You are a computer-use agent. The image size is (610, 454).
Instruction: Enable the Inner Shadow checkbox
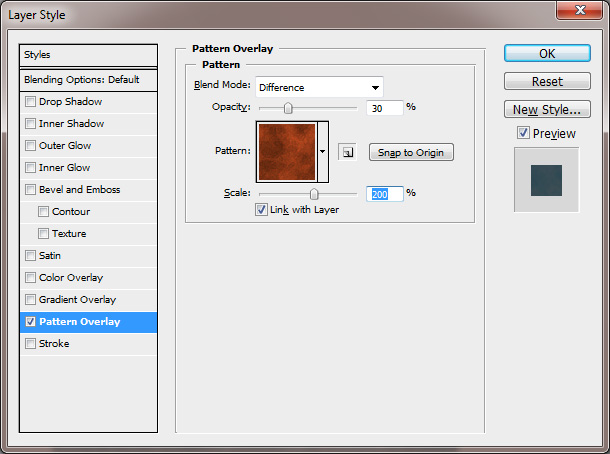click(30, 123)
